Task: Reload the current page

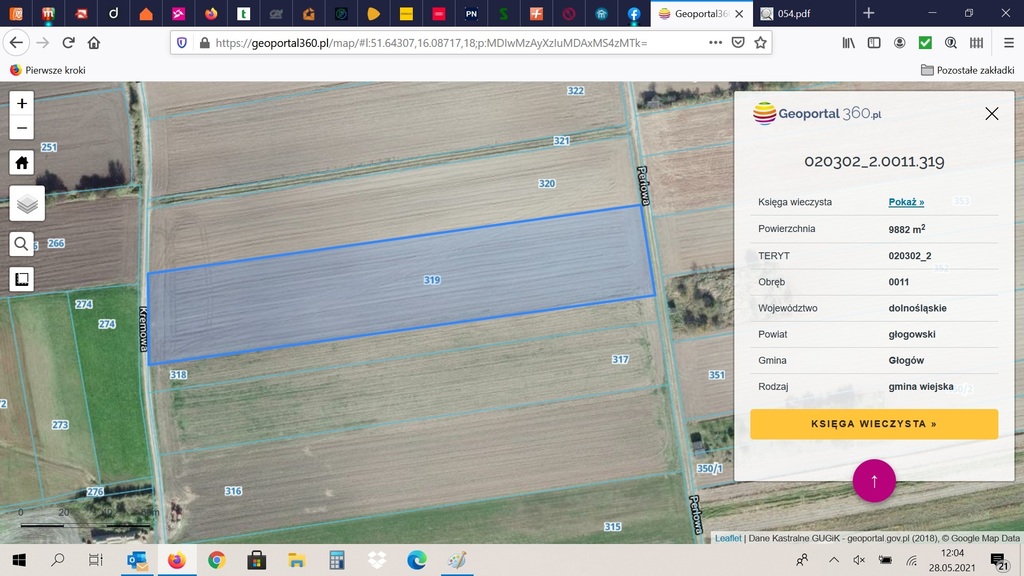Action: (x=68, y=43)
